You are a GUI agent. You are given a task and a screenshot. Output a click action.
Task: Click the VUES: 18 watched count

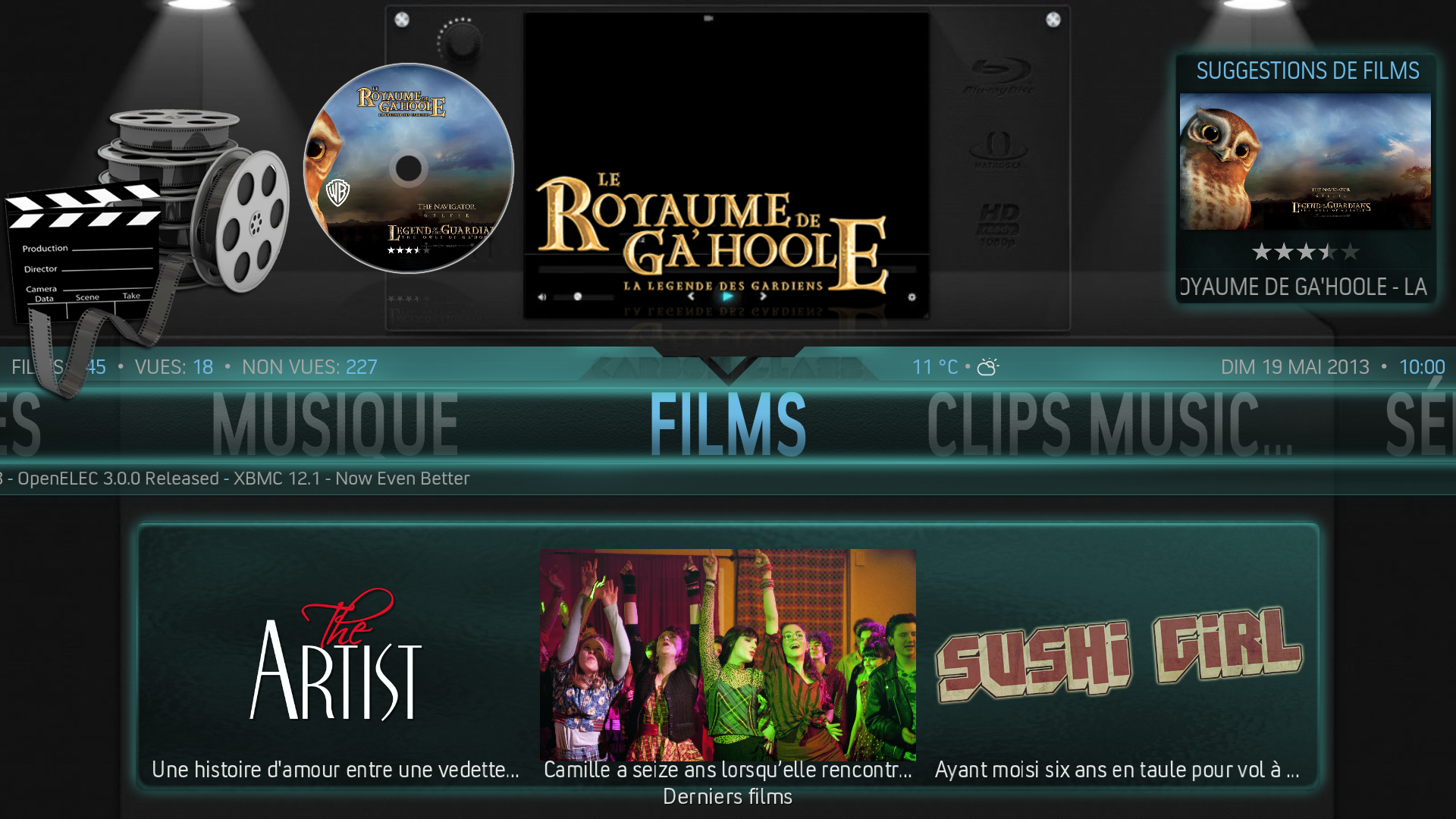[x=174, y=367]
